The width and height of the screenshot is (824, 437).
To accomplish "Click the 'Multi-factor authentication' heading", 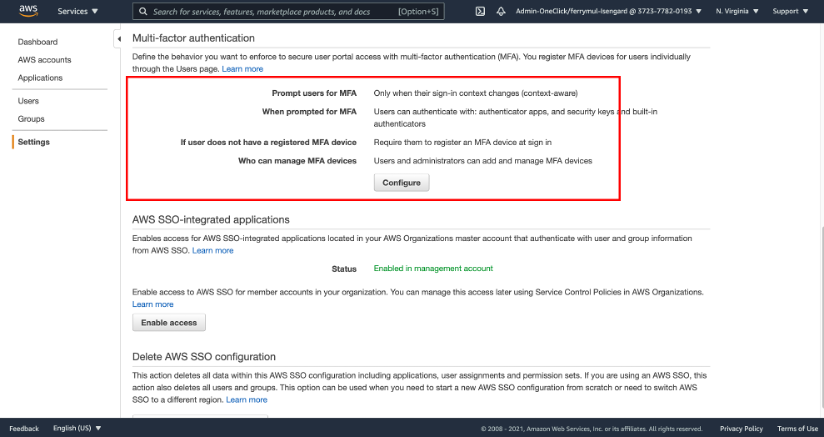I will click(193, 38).
